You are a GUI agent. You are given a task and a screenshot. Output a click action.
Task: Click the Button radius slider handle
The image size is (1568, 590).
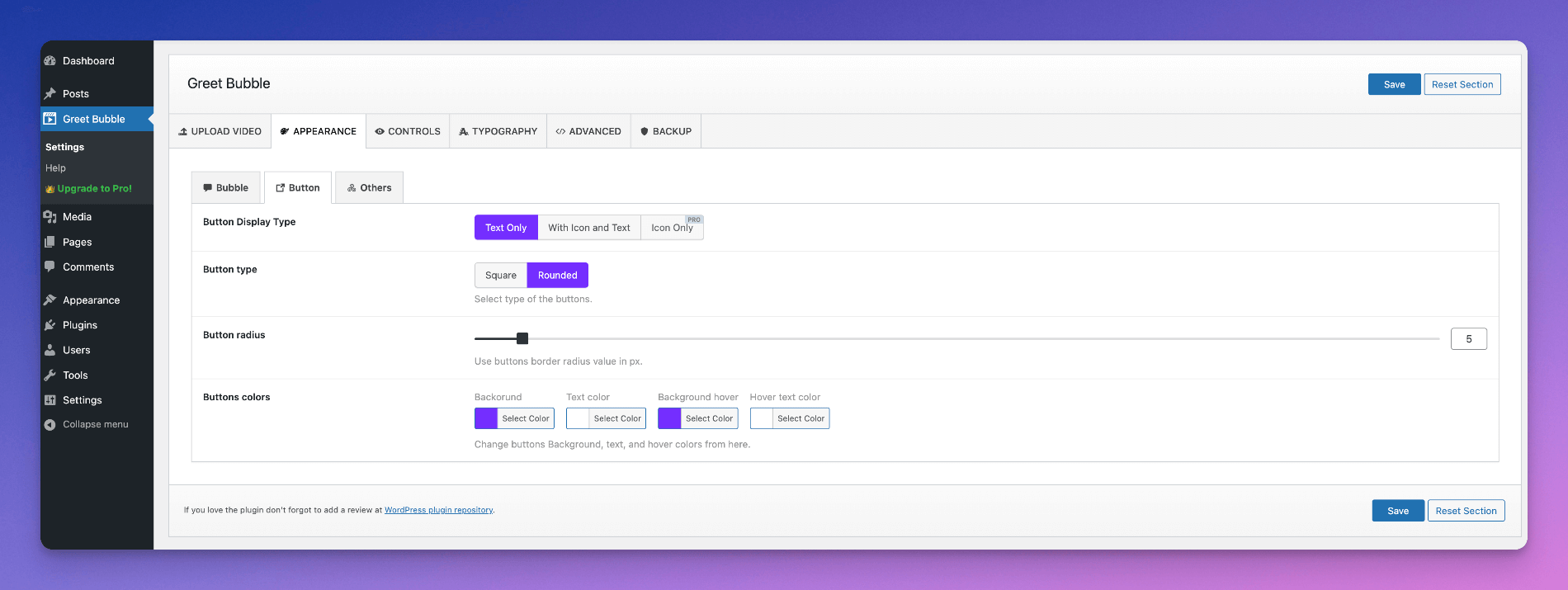[x=522, y=338]
